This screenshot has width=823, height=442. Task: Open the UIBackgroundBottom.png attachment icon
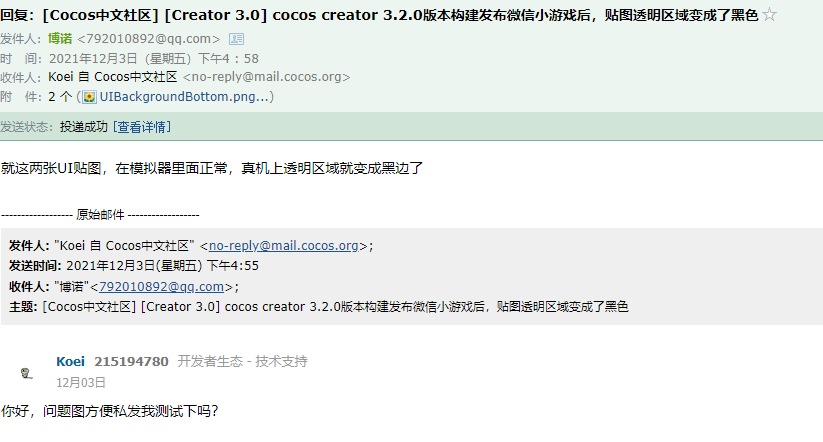coord(90,97)
